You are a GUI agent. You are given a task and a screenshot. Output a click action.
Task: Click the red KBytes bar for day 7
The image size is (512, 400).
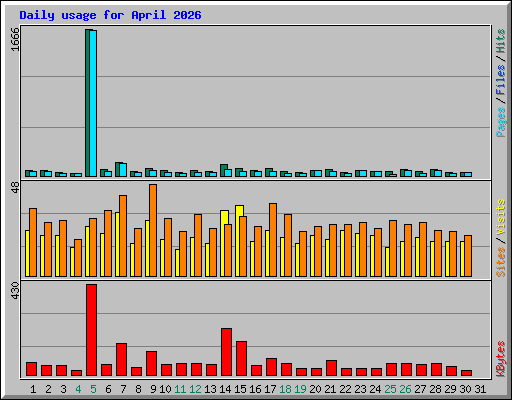coord(121,359)
